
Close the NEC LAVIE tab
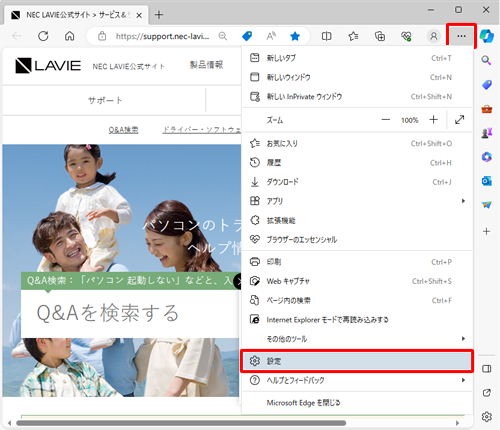pos(139,15)
